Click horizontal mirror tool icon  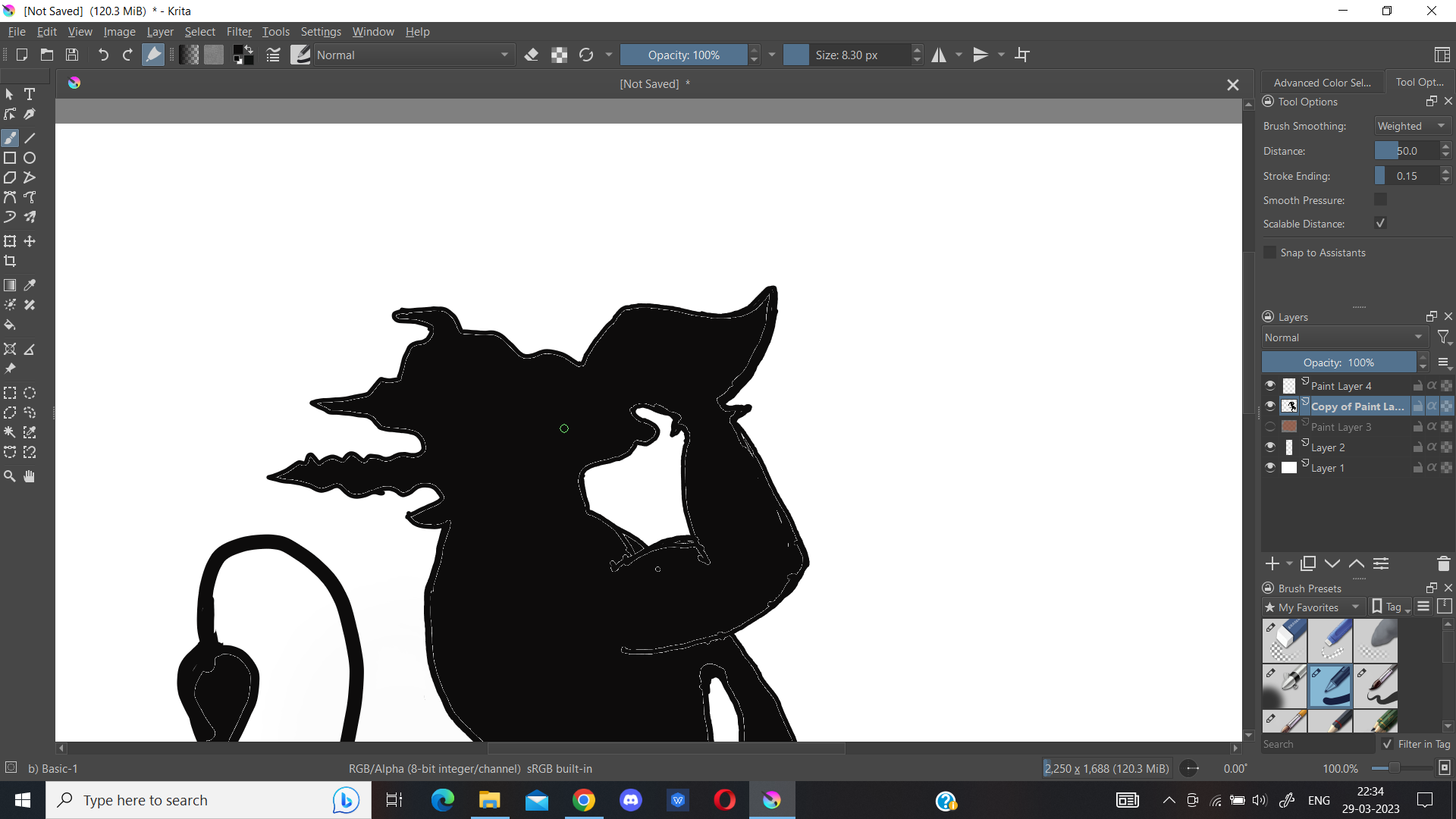[939, 55]
